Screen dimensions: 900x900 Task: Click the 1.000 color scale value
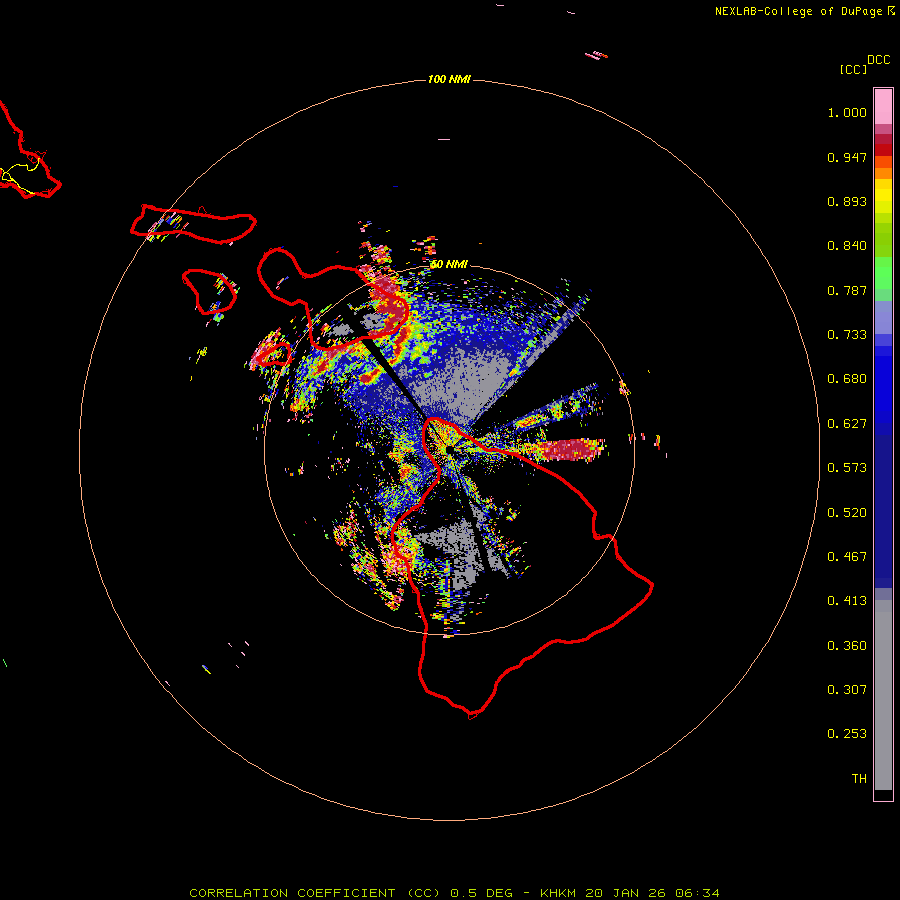(847, 112)
